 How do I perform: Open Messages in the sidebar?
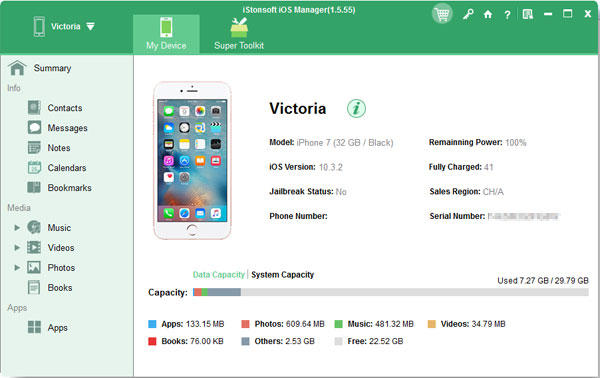(x=67, y=128)
